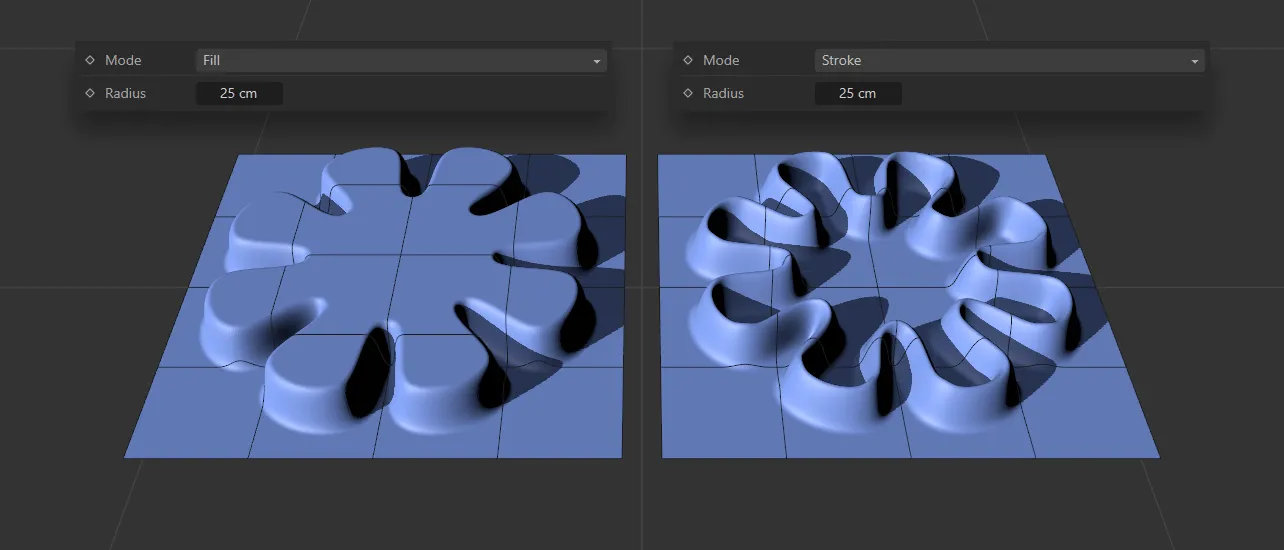Click the Mode label in the Fill panel
Viewport: 1284px width, 550px height.
pos(123,60)
